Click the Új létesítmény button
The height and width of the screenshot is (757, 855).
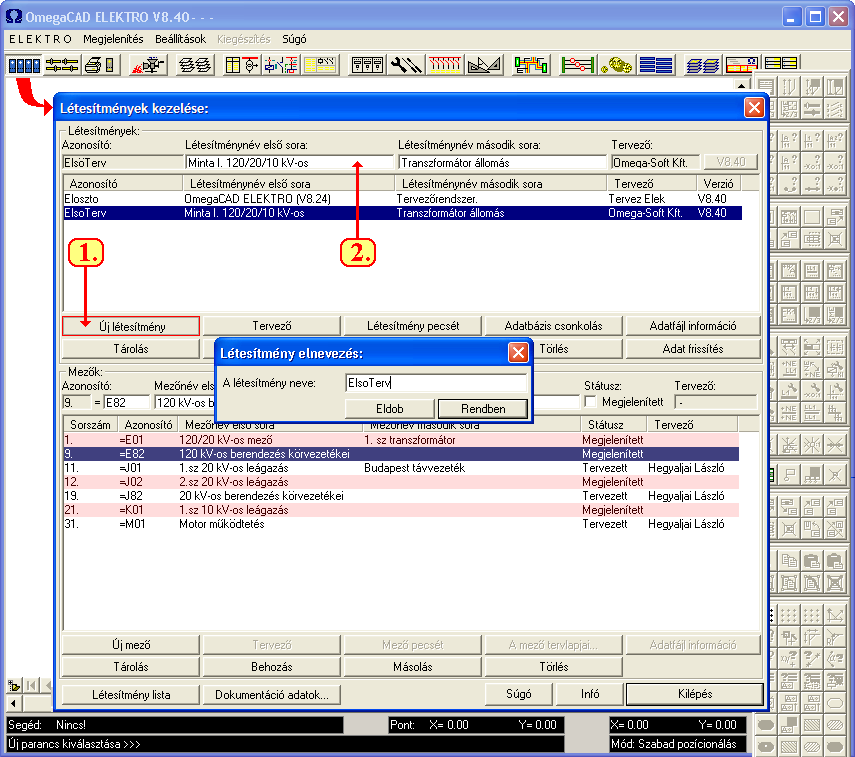[x=131, y=326]
